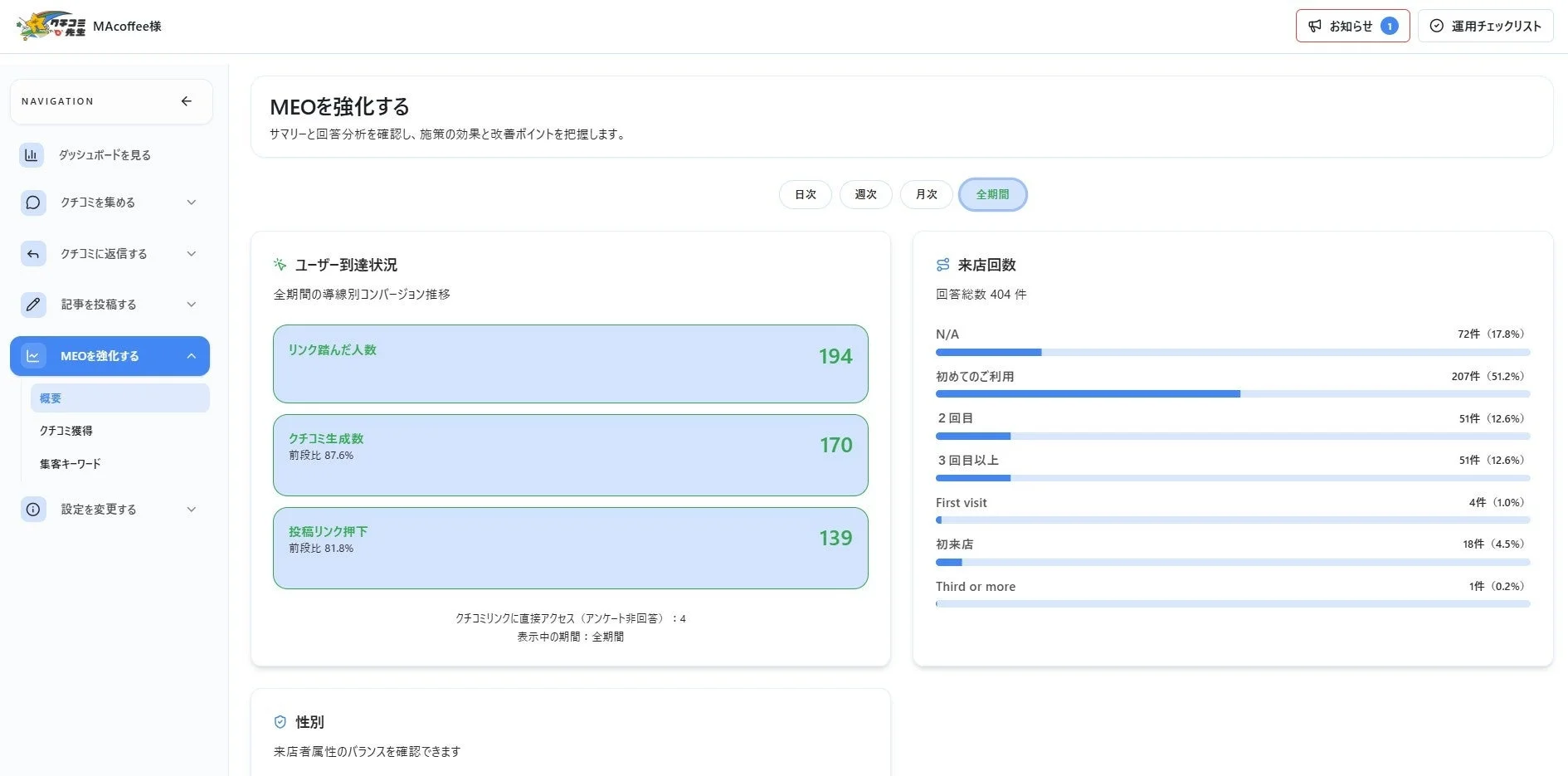Click the speech bubble icon for クチコミを集める
This screenshot has width=1568, height=776.
(x=32, y=203)
